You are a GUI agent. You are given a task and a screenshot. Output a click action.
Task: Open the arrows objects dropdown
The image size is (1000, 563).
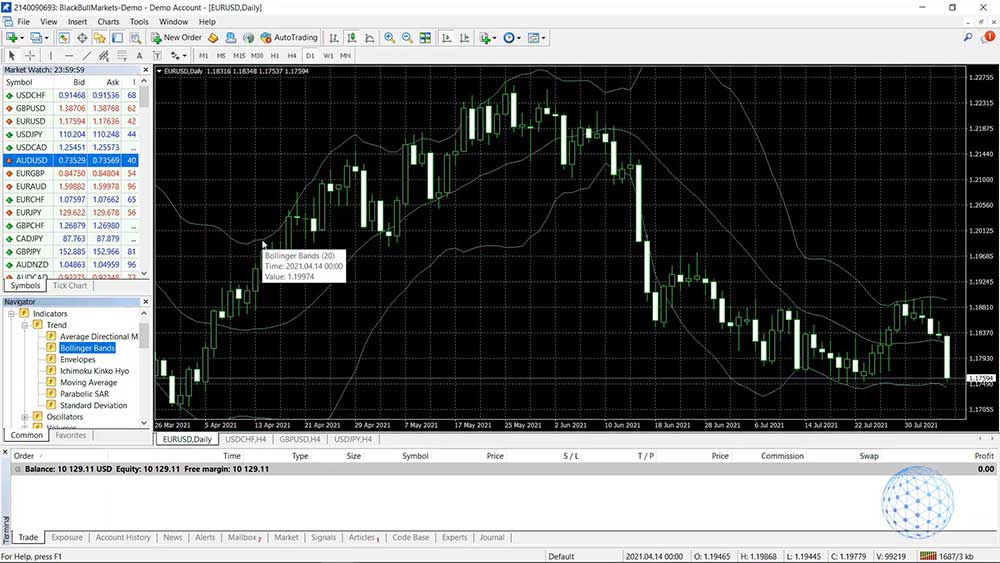tap(178, 56)
